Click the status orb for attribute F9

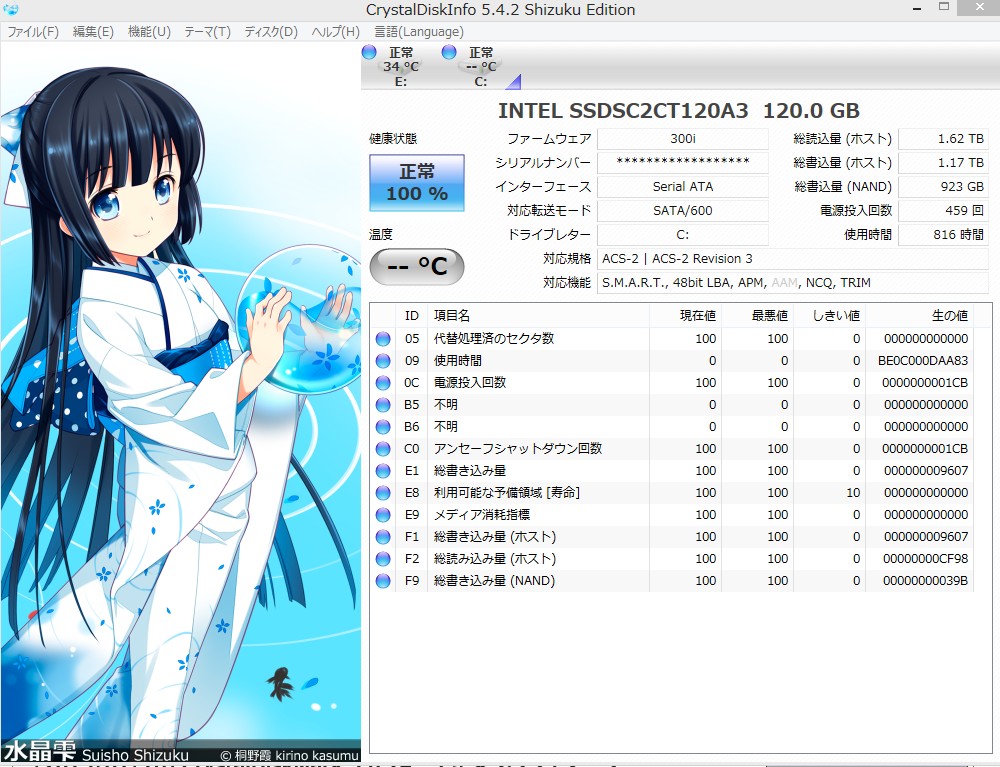point(383,581)
